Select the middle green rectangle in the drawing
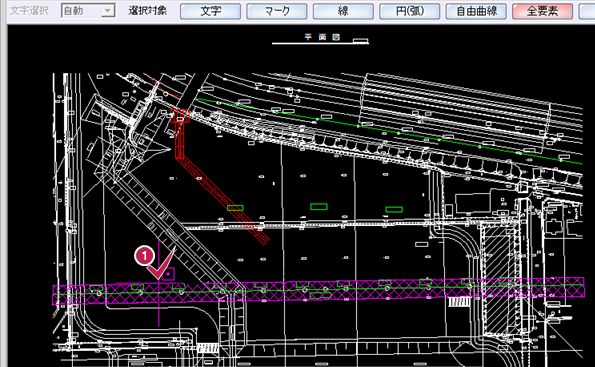 (319, 206)
